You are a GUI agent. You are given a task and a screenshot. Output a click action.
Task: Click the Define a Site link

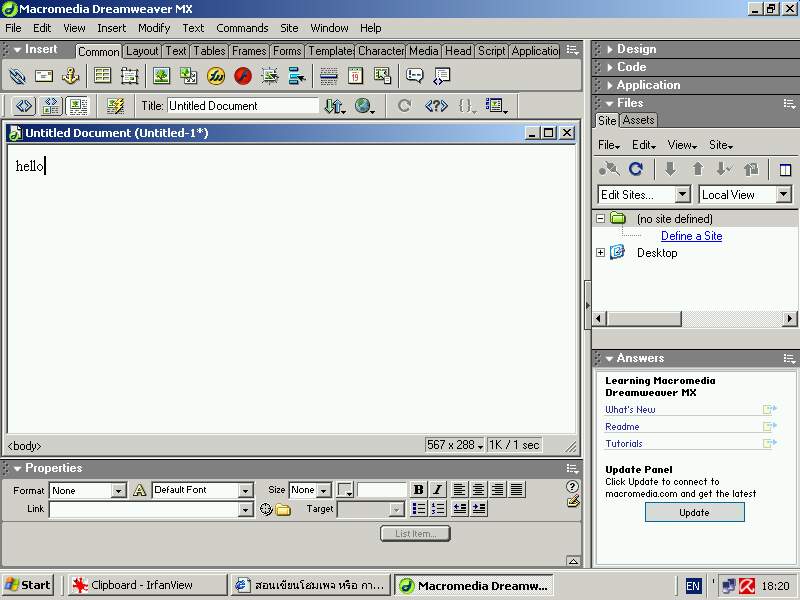(691, 236)
